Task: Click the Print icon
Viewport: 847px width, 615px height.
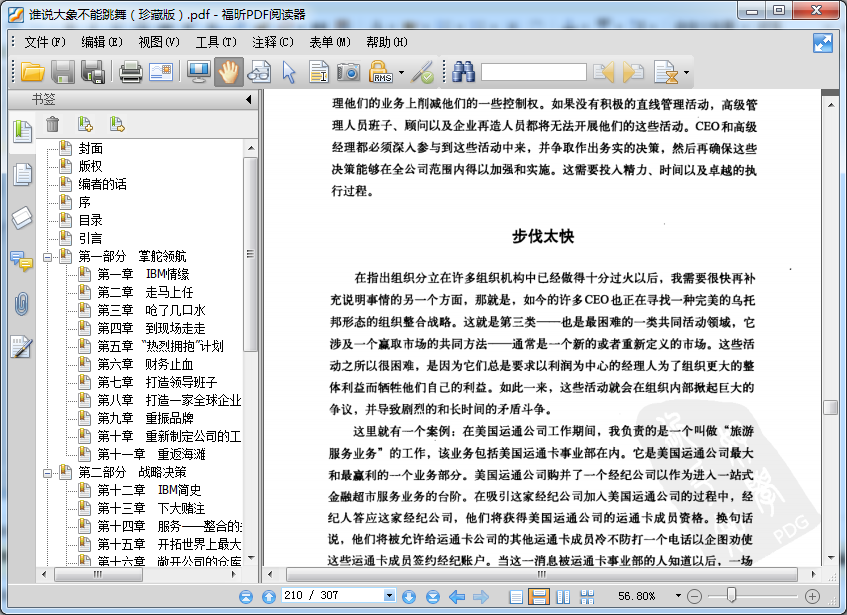Action: pyautogui.click(x=130, y=72)
